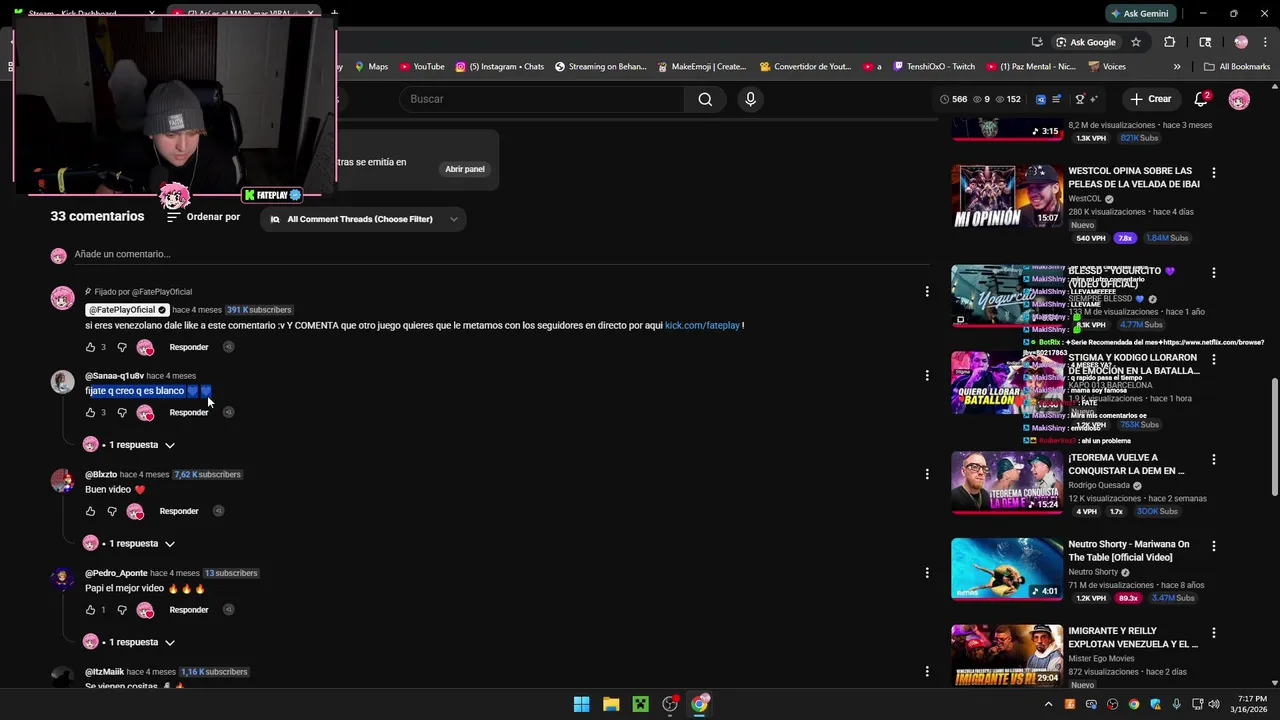The height and width of the screenshot is (720, 1280).
Task: Open the IMIGRANTE Y REILLY video thumbnail
Action: [x=1007, y=655]
